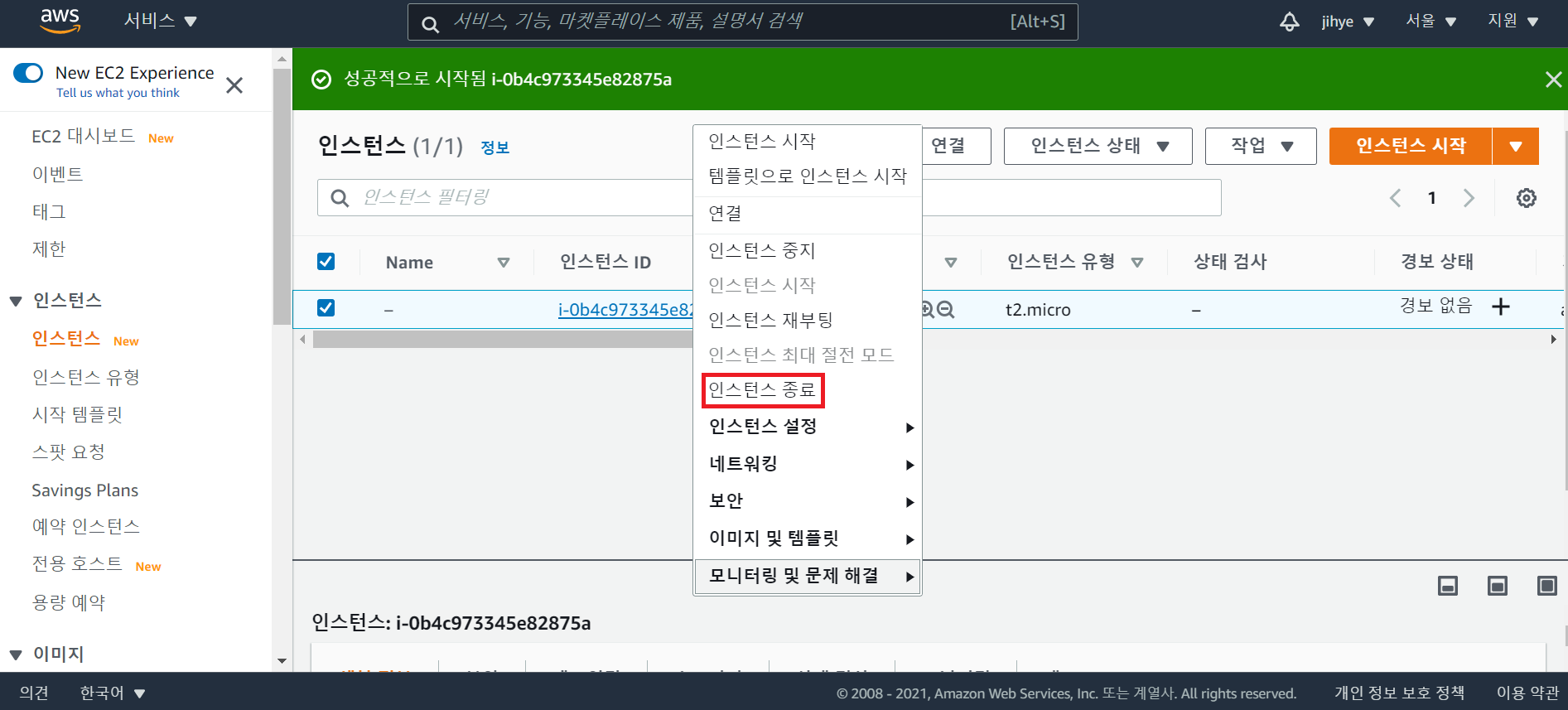
Task: Open the 지원 support dropdown
Action: 1513,21
